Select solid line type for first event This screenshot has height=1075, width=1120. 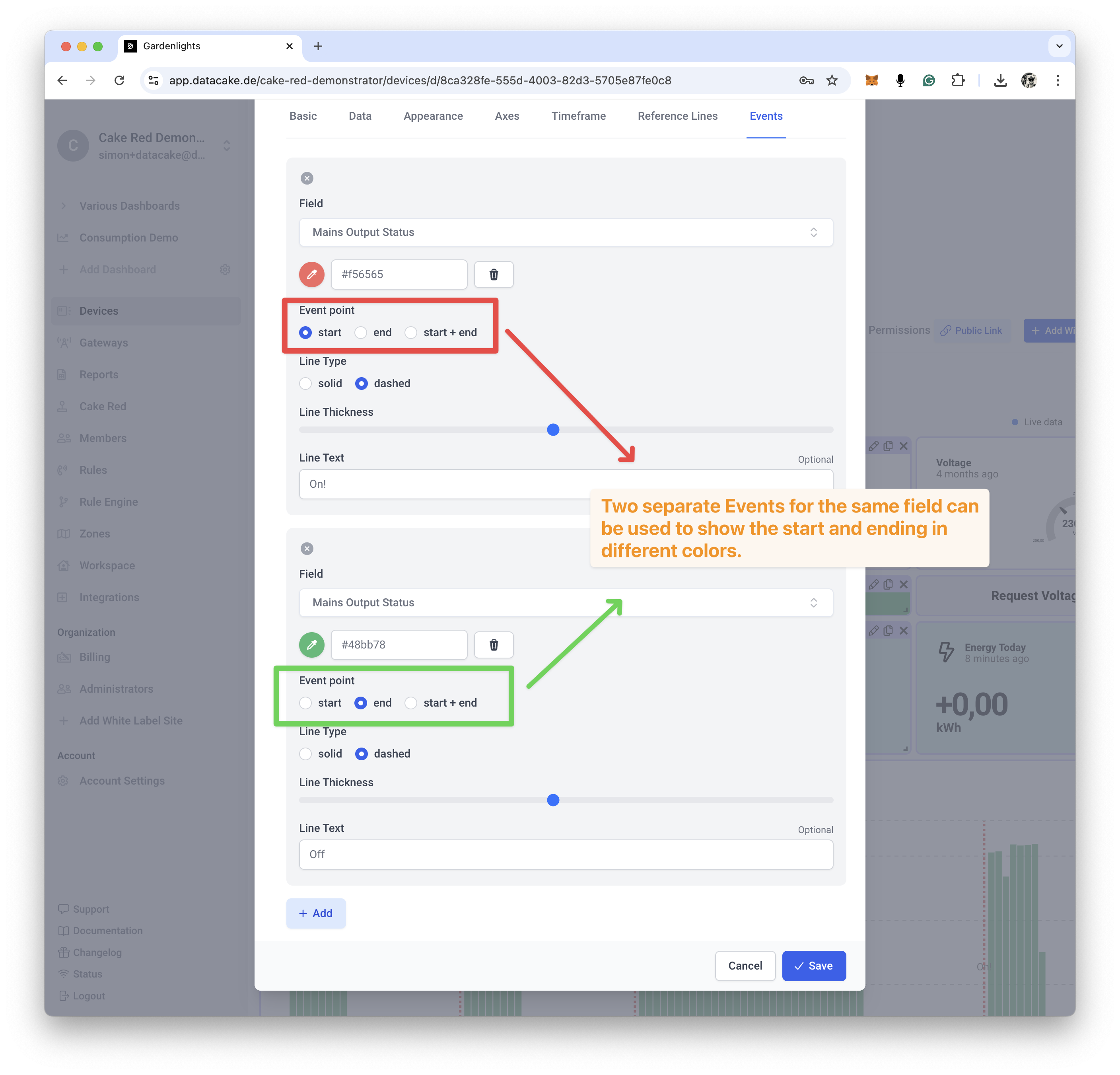tap(306, 384)
